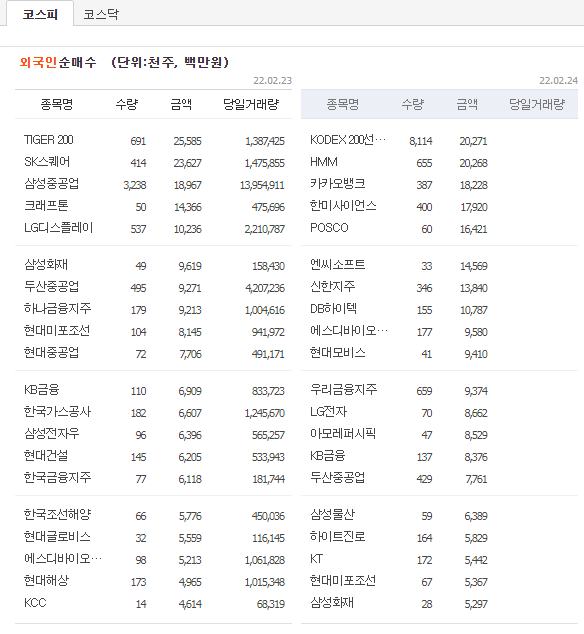
Task: Open 아모레퍼시픽 stock entry
Action: pyautogui.click(x=343, y=433)
